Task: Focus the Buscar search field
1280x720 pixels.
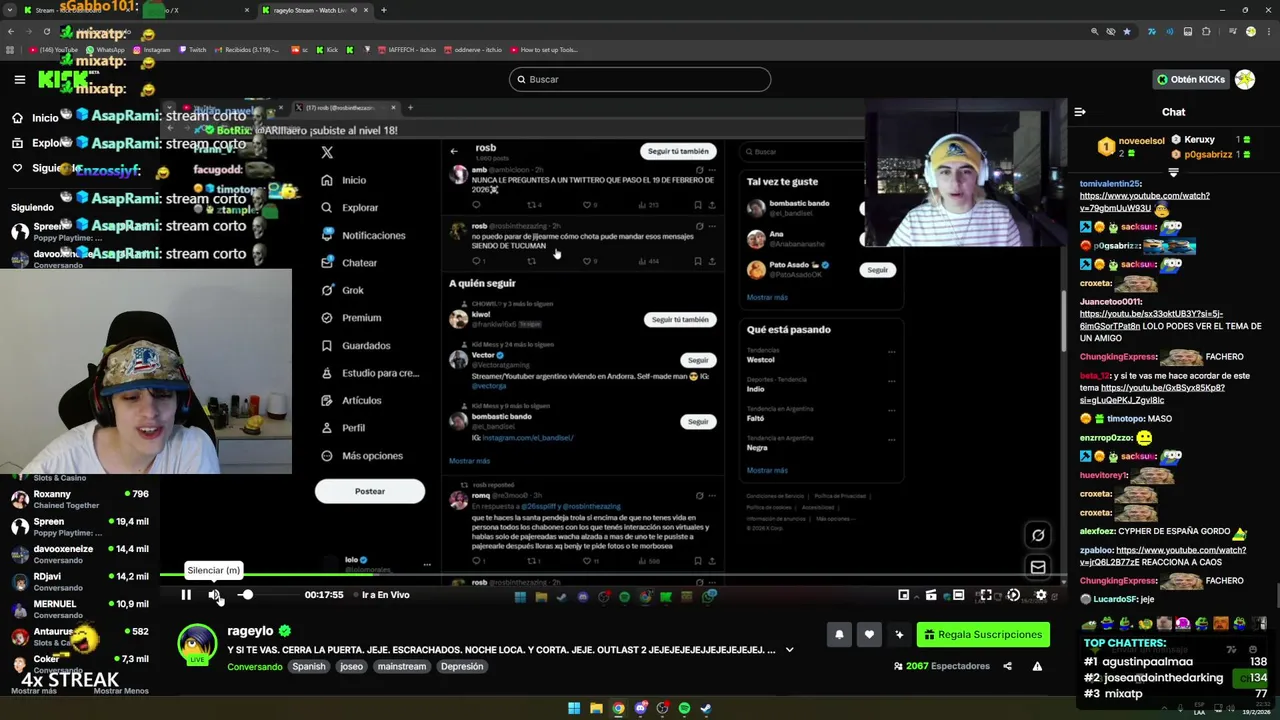Action: [x=640, y=79]
